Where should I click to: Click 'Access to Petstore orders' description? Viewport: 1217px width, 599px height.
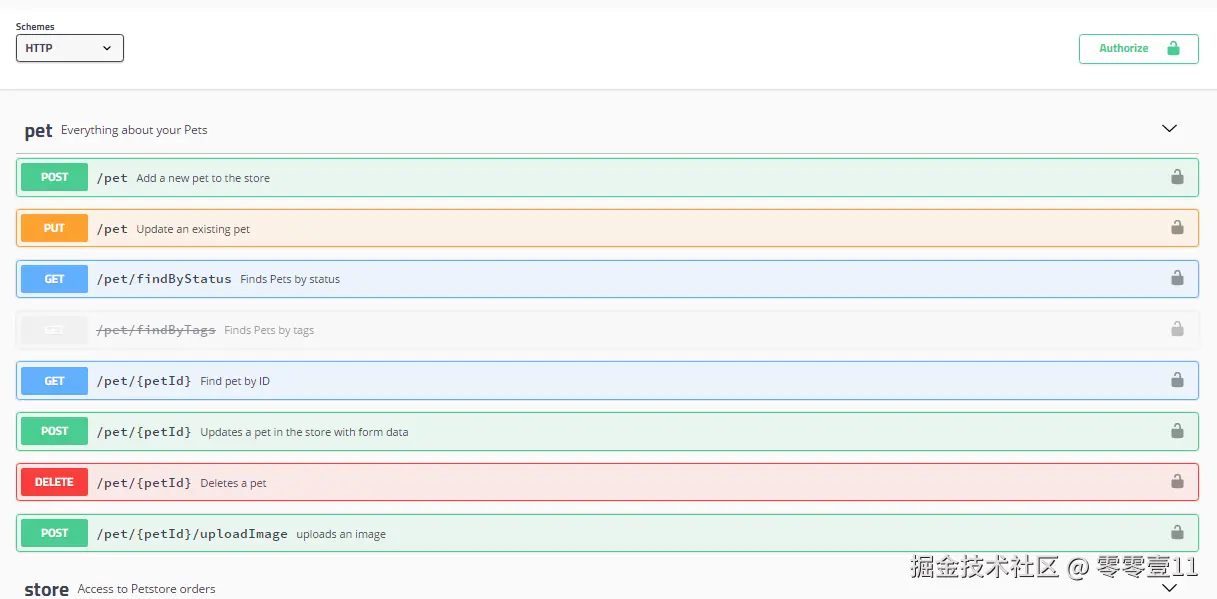146,589
